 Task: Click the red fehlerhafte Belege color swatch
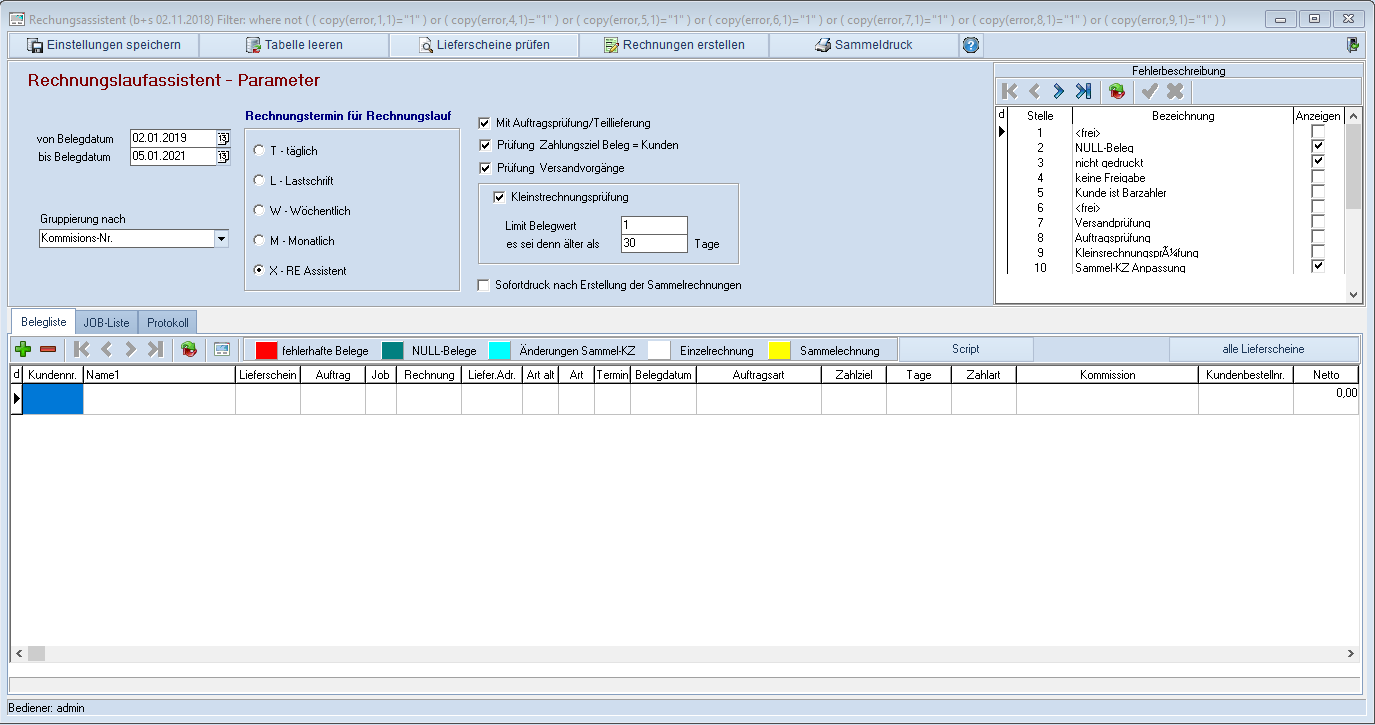(266, 350)
